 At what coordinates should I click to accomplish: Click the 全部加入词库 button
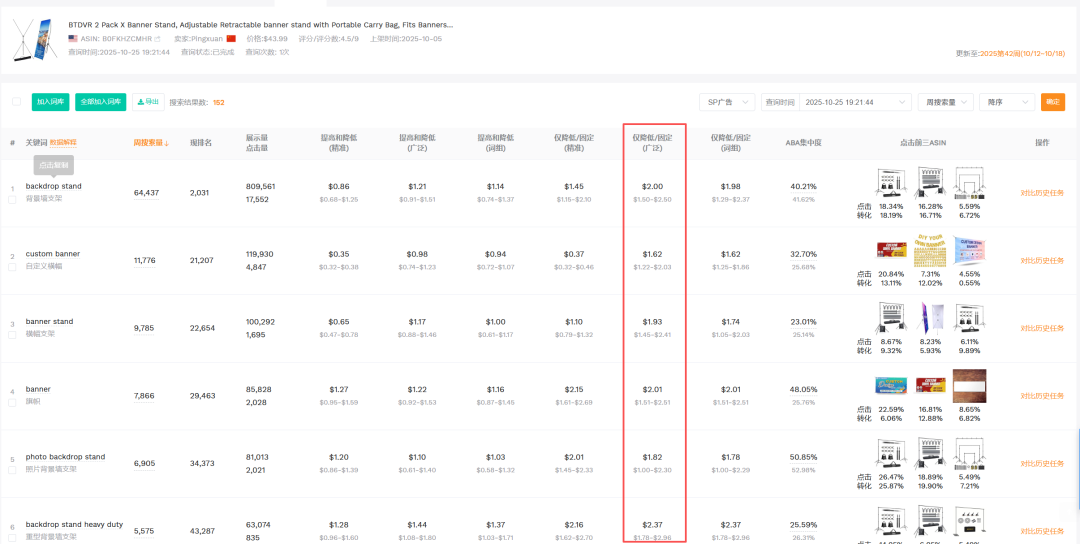(x=100, y=101)
